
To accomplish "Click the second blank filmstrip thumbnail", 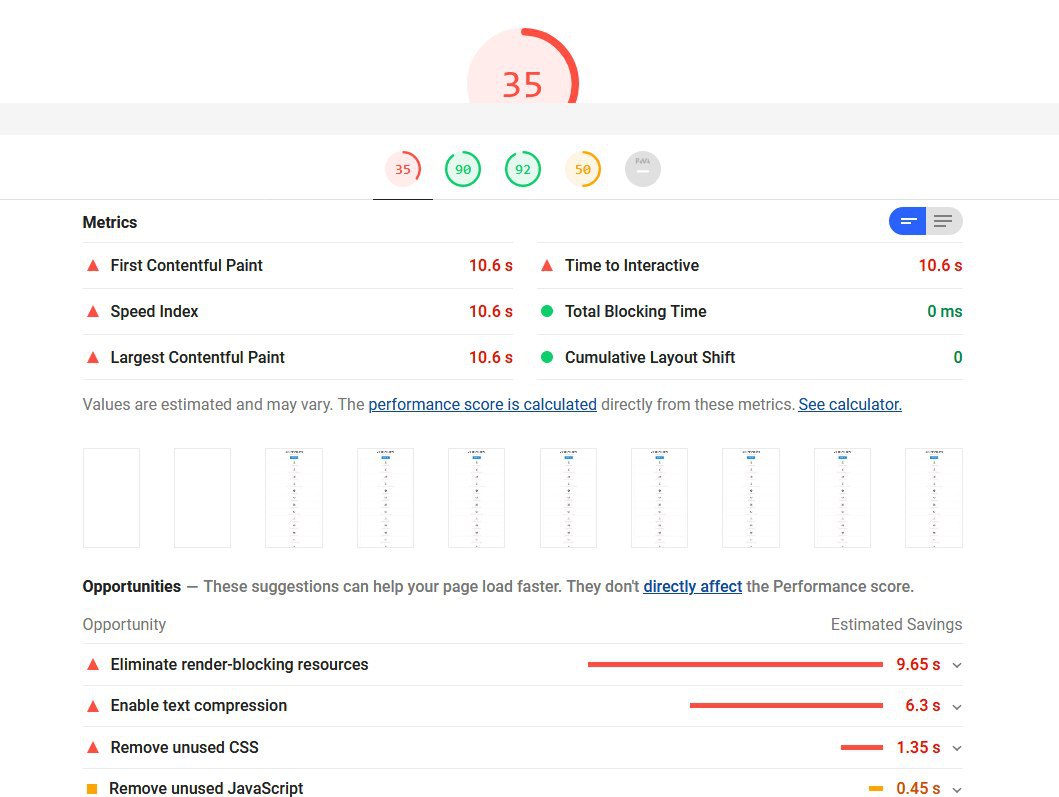I will (x=203, y=498).
